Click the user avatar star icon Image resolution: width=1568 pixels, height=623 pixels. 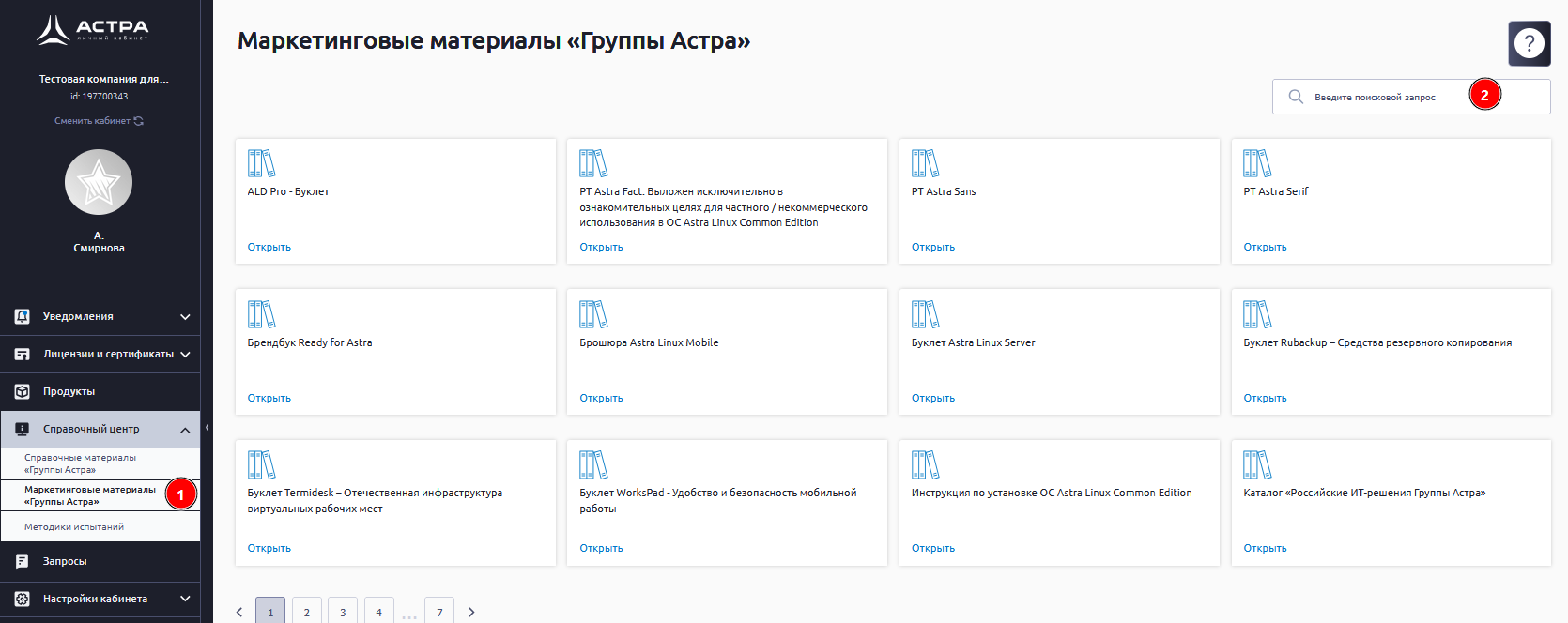click(99, 182)
